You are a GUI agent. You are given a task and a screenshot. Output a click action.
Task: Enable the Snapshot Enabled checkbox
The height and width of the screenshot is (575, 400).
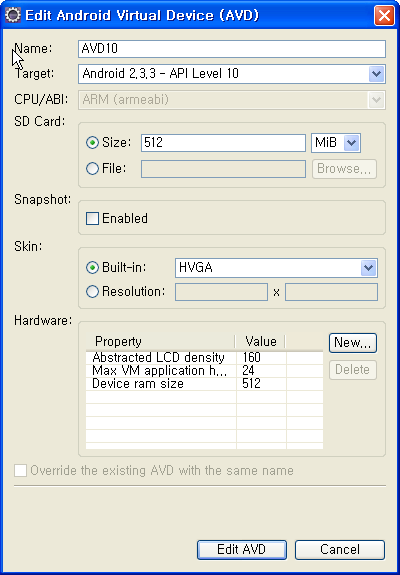pyautogui.click(x=92, y=219)
